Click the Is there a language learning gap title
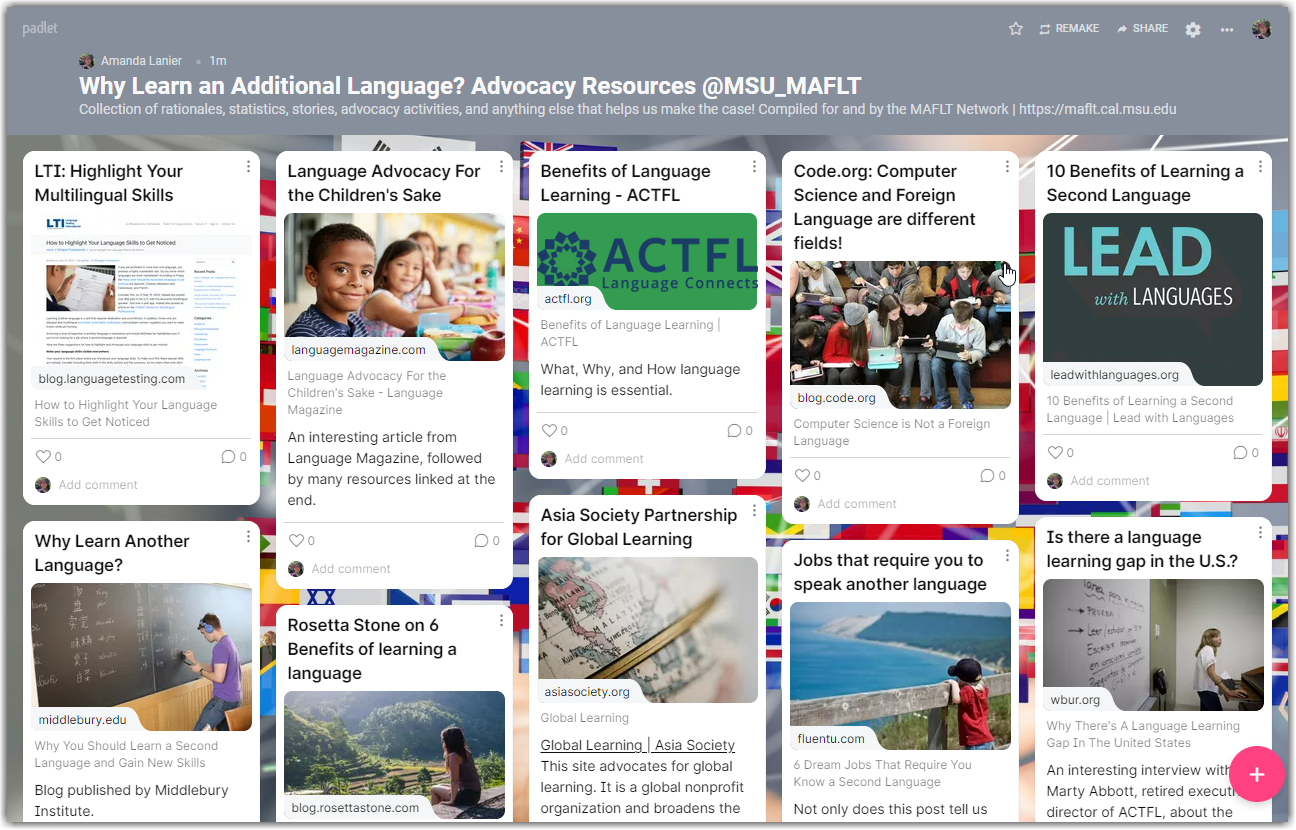Viewport: 1296px width, 830px height. 1142,549
